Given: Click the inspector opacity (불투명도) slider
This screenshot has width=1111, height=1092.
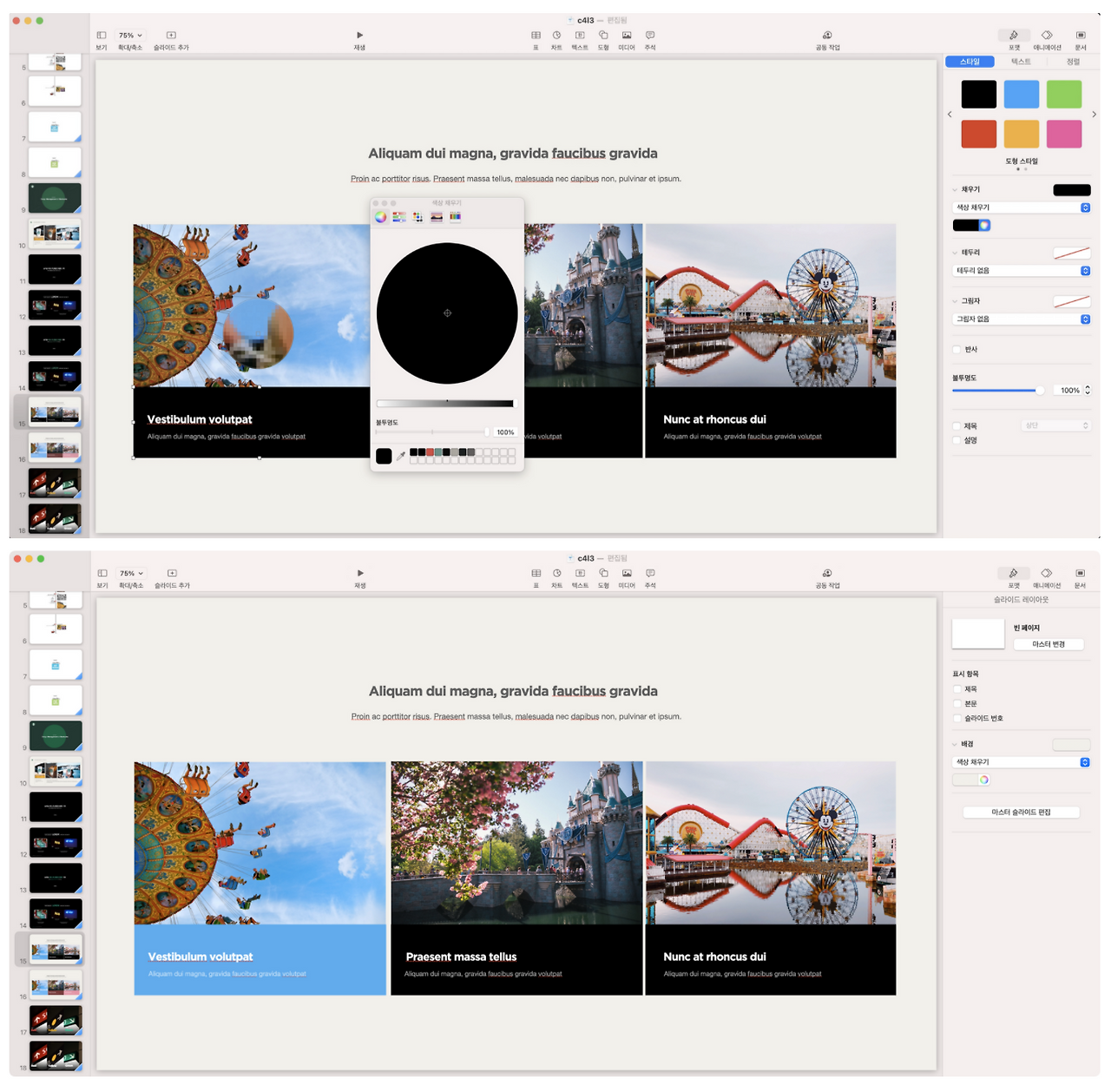Looking at the screenshot, I should tap(998, 391).
